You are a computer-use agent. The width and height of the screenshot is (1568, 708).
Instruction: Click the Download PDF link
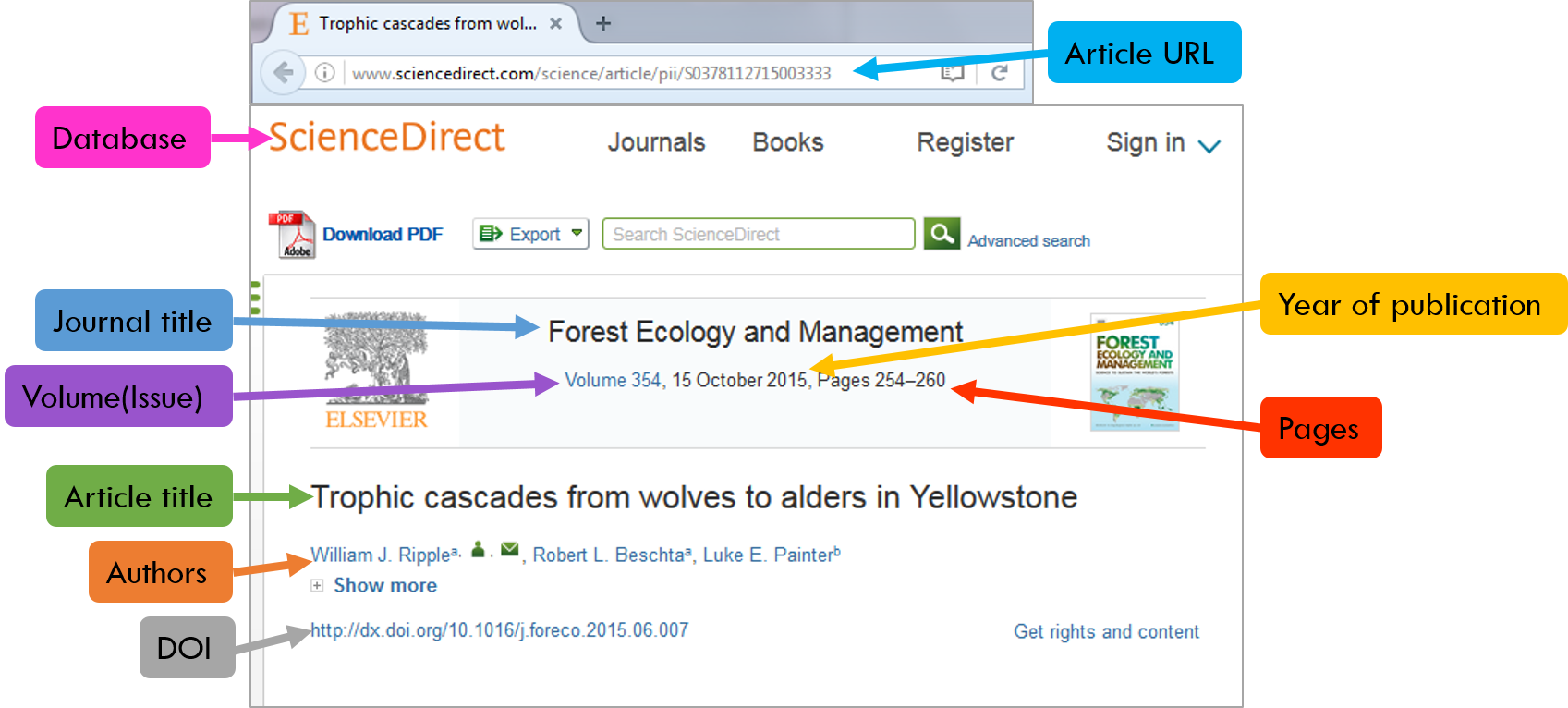[383, 235]
